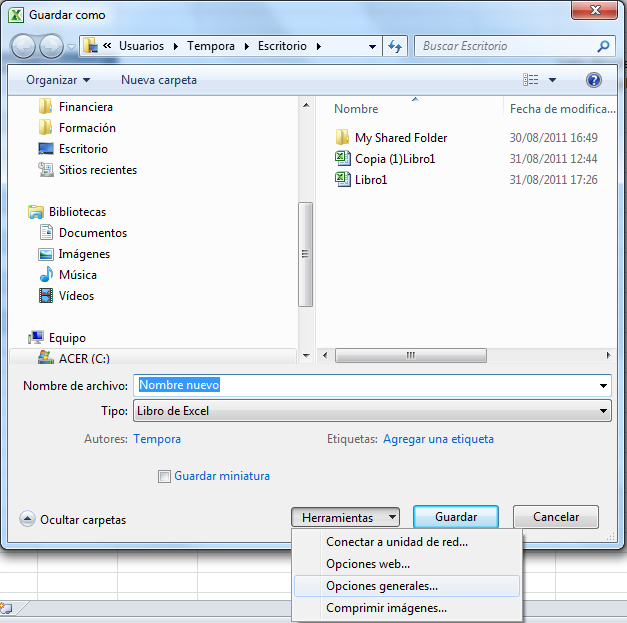Sort by the Nombre column header
The width and height of the screenshot is (627, 623).
tap(356, 109)
